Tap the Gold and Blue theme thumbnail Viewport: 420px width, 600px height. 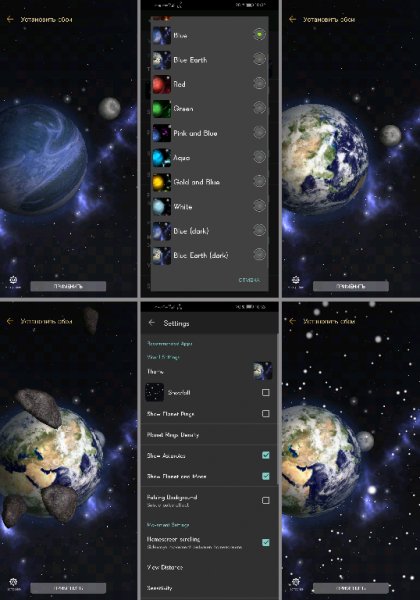pos(161,182)
